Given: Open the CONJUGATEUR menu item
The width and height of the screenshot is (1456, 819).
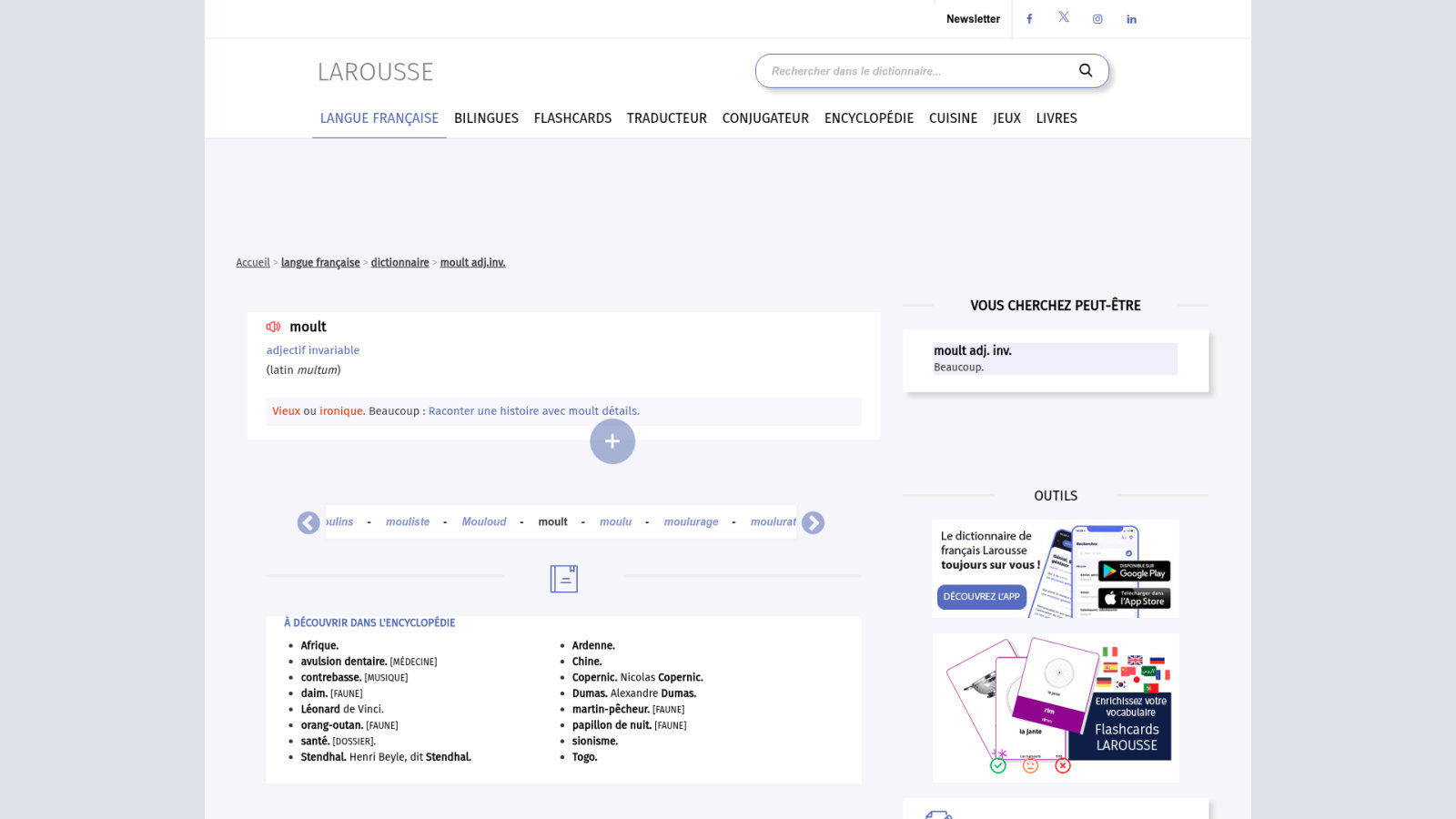Looking at the screenshot, I should click(765, 118).
